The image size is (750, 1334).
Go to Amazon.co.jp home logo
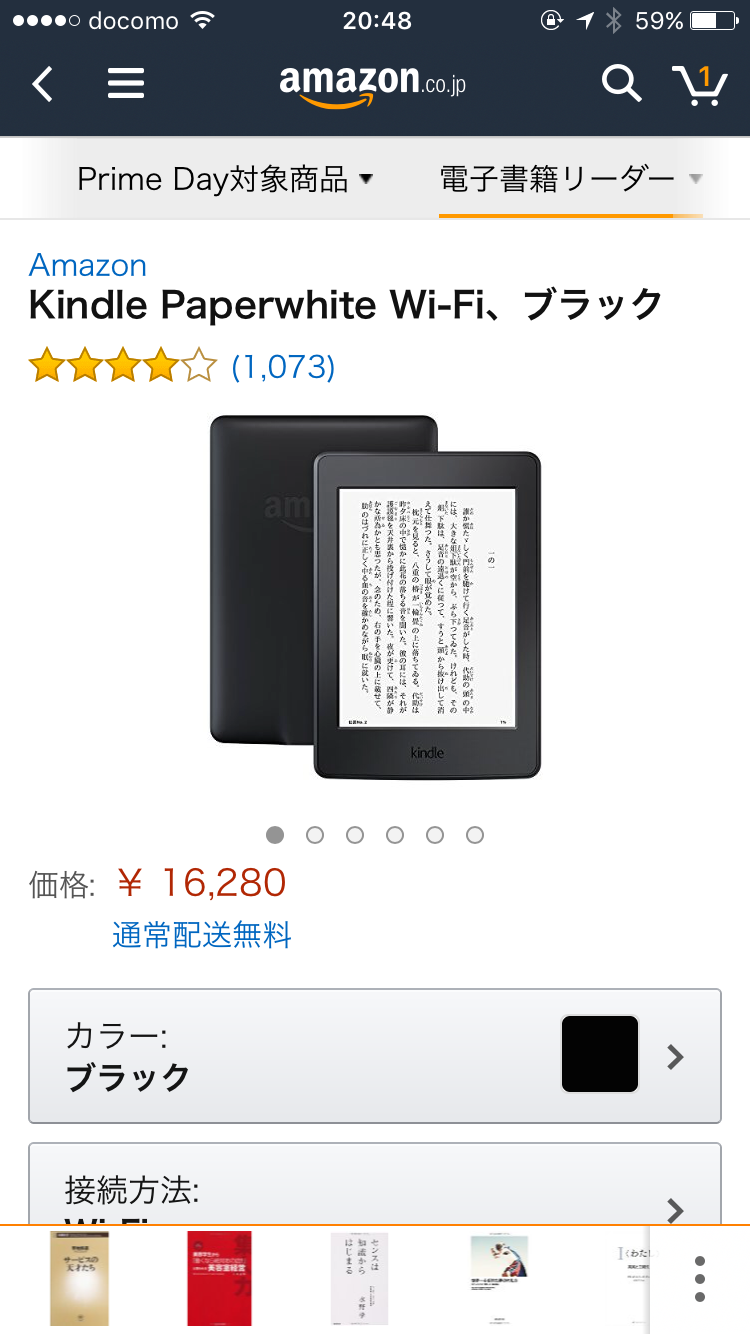point(373,84)
